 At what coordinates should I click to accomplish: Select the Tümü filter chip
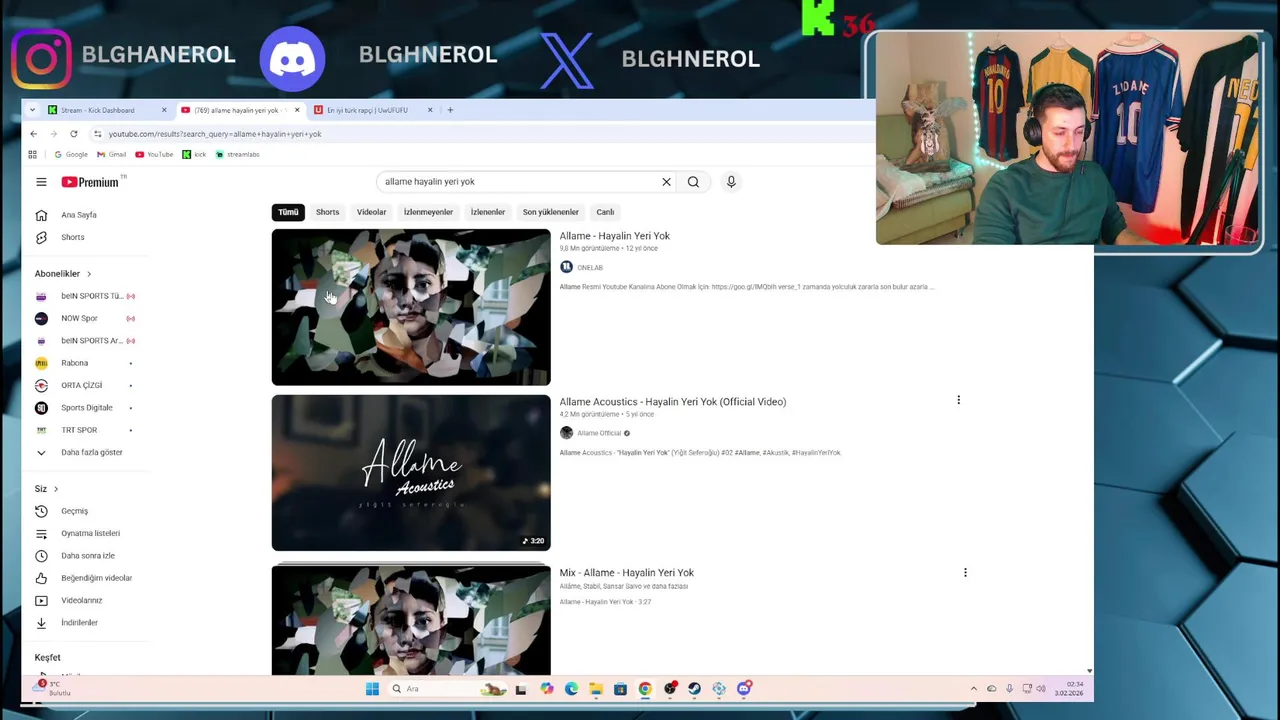(x=288, y=212)
